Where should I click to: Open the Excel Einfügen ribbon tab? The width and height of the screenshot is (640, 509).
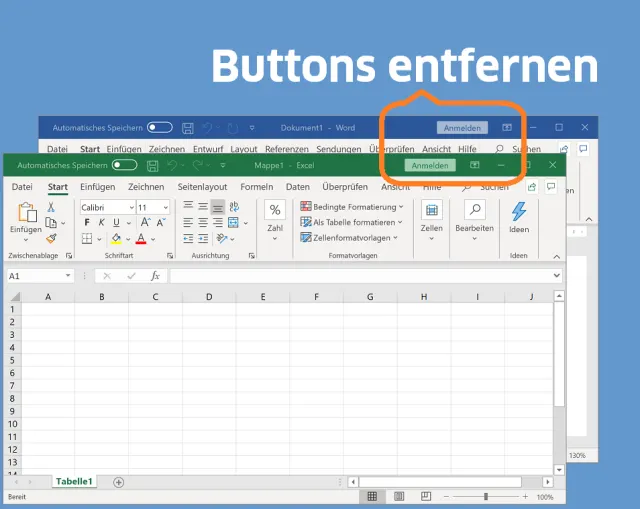98,187
